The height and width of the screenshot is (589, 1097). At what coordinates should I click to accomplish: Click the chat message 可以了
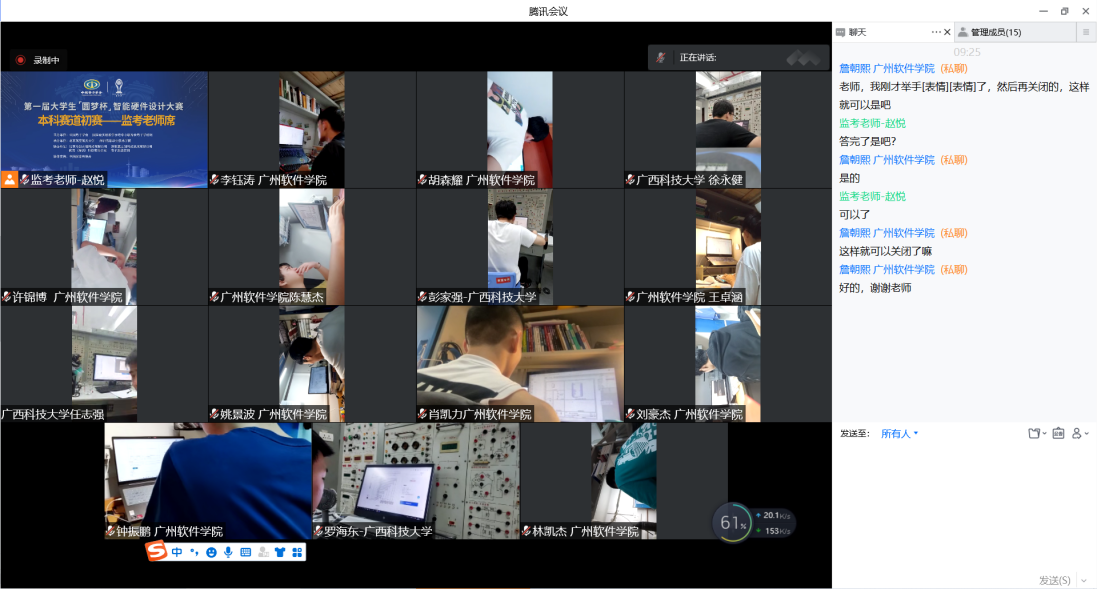(854, 215)
